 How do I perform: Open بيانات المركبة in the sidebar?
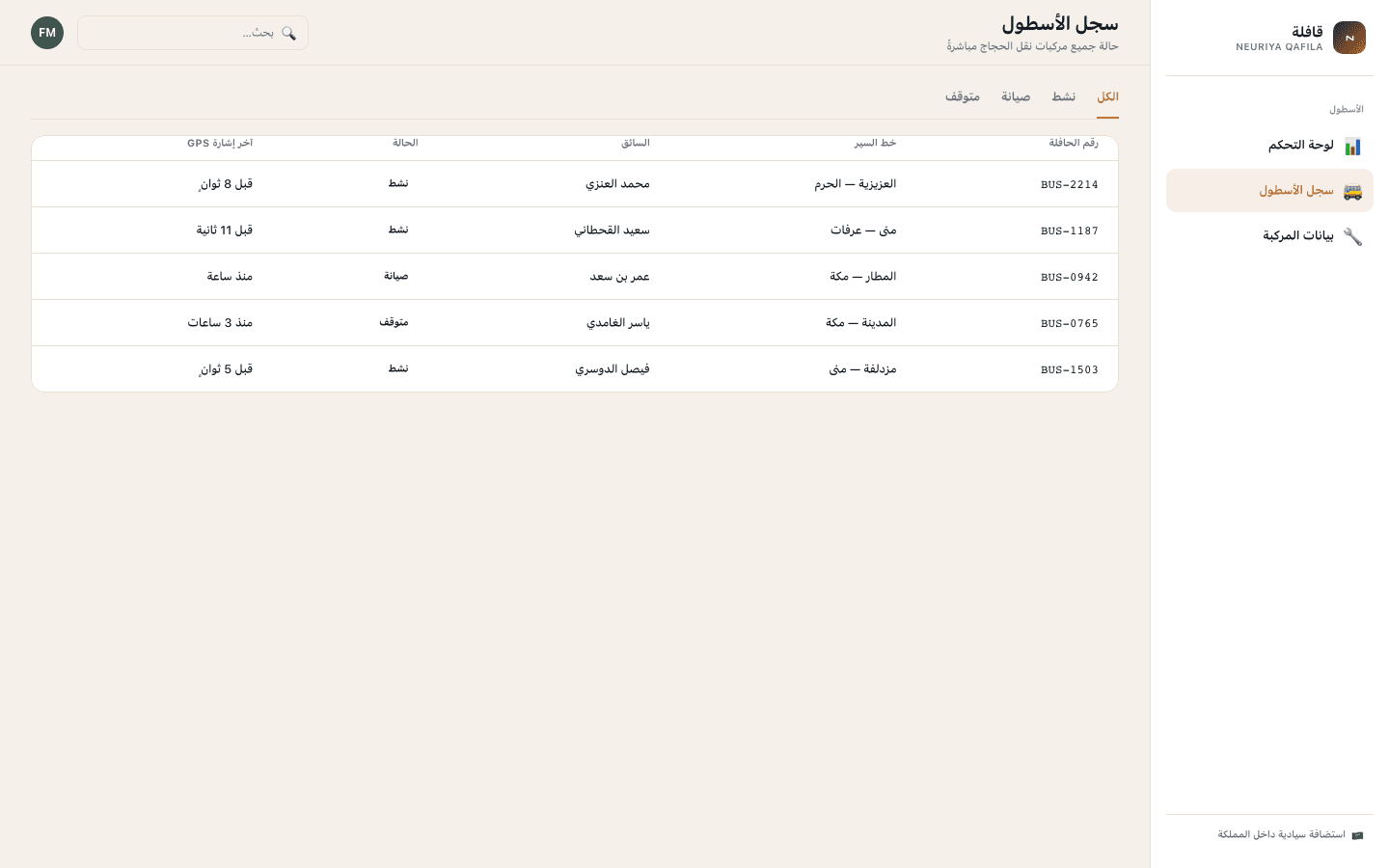coord(1269,236)
